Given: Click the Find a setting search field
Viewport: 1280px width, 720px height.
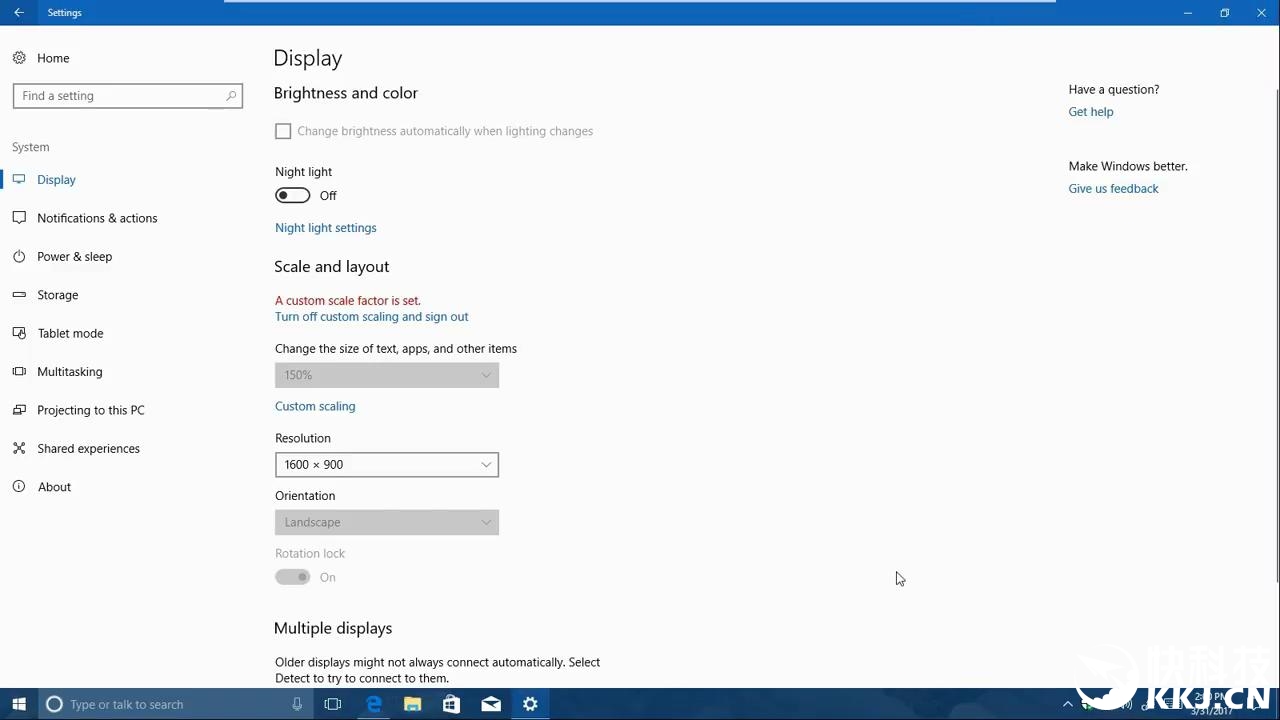Looking at the screenshot, I should click(120, 96).
